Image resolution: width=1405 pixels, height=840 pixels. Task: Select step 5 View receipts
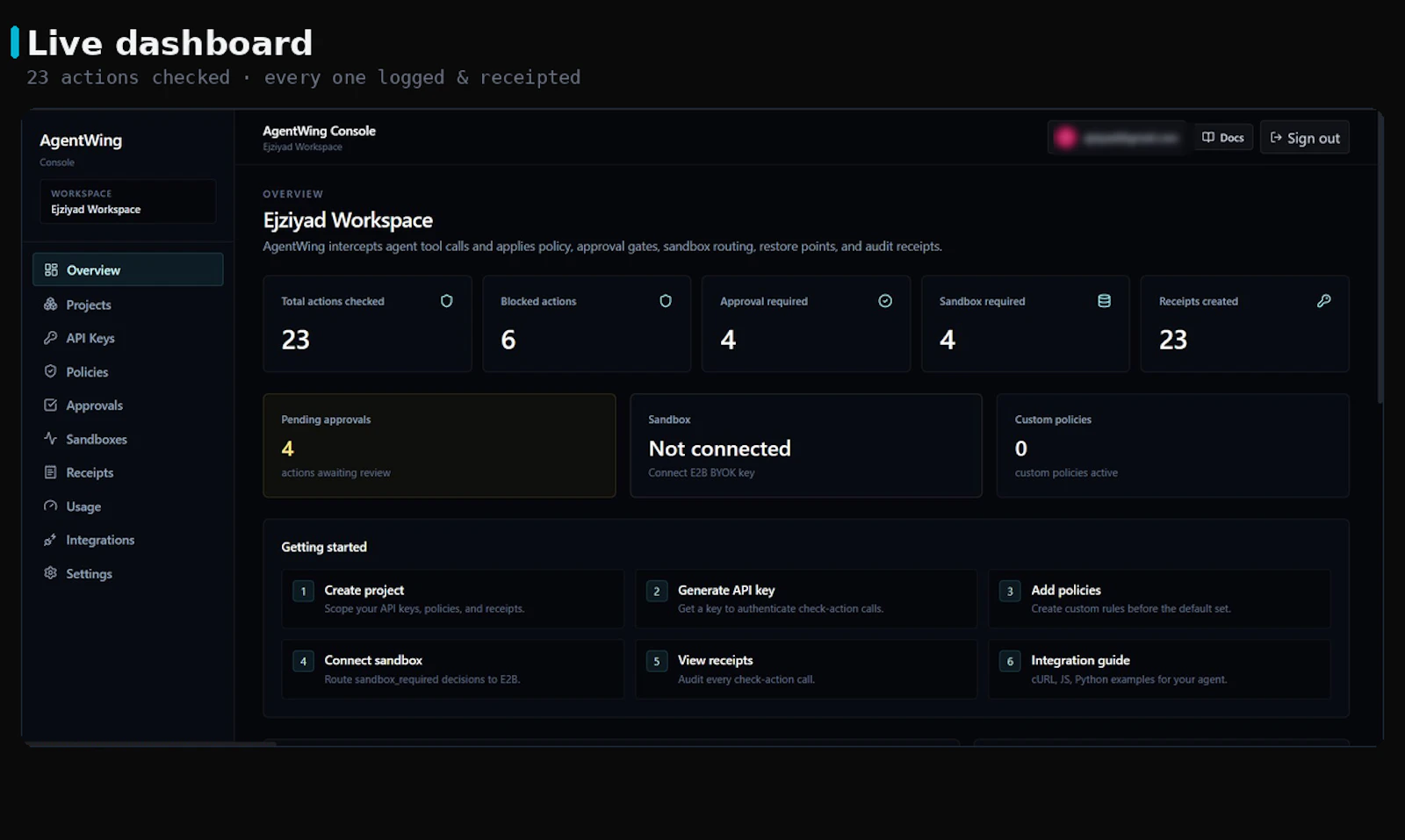click(x=806, y=669)
